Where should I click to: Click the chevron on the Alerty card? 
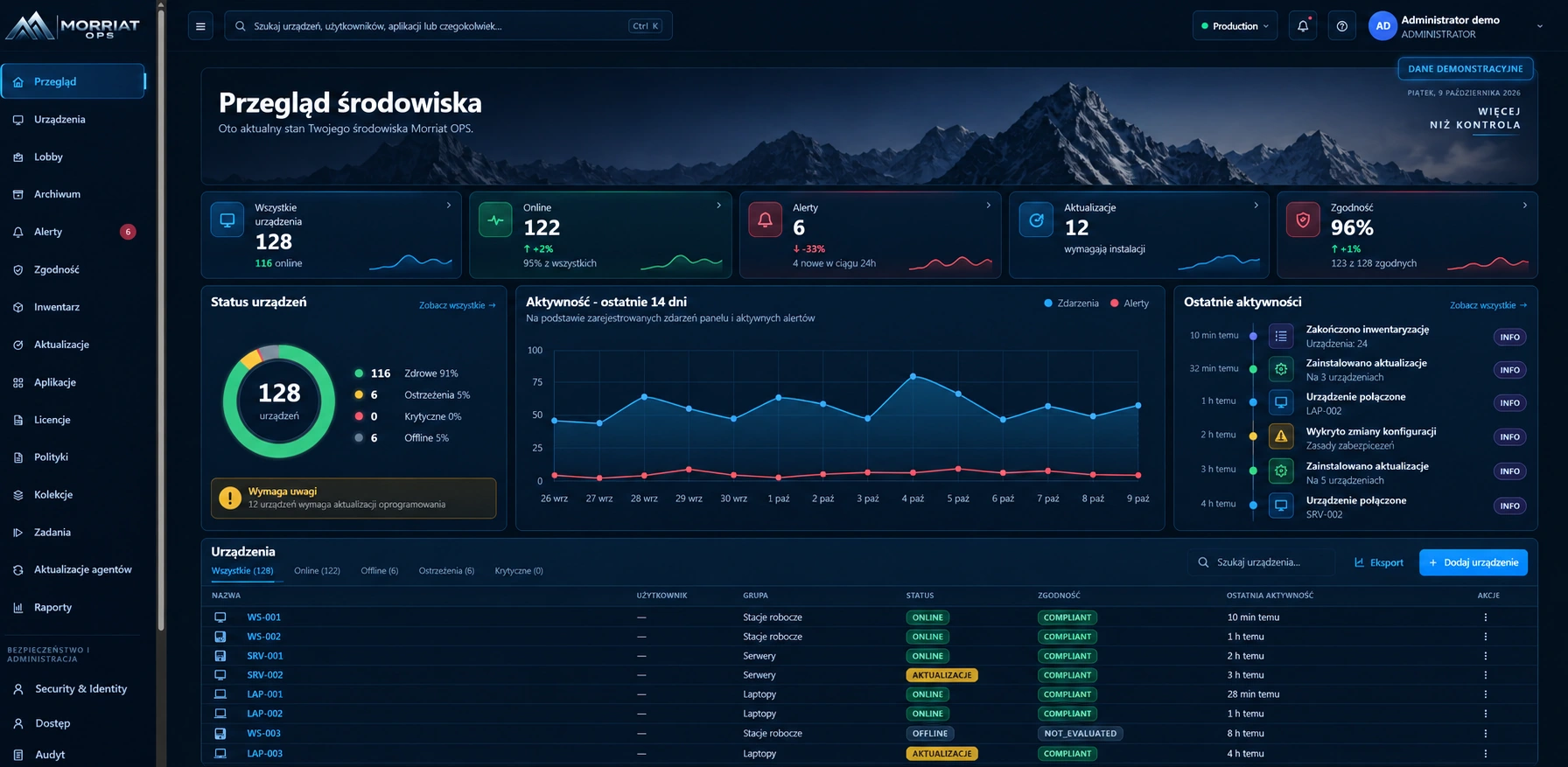pos(989,206)
